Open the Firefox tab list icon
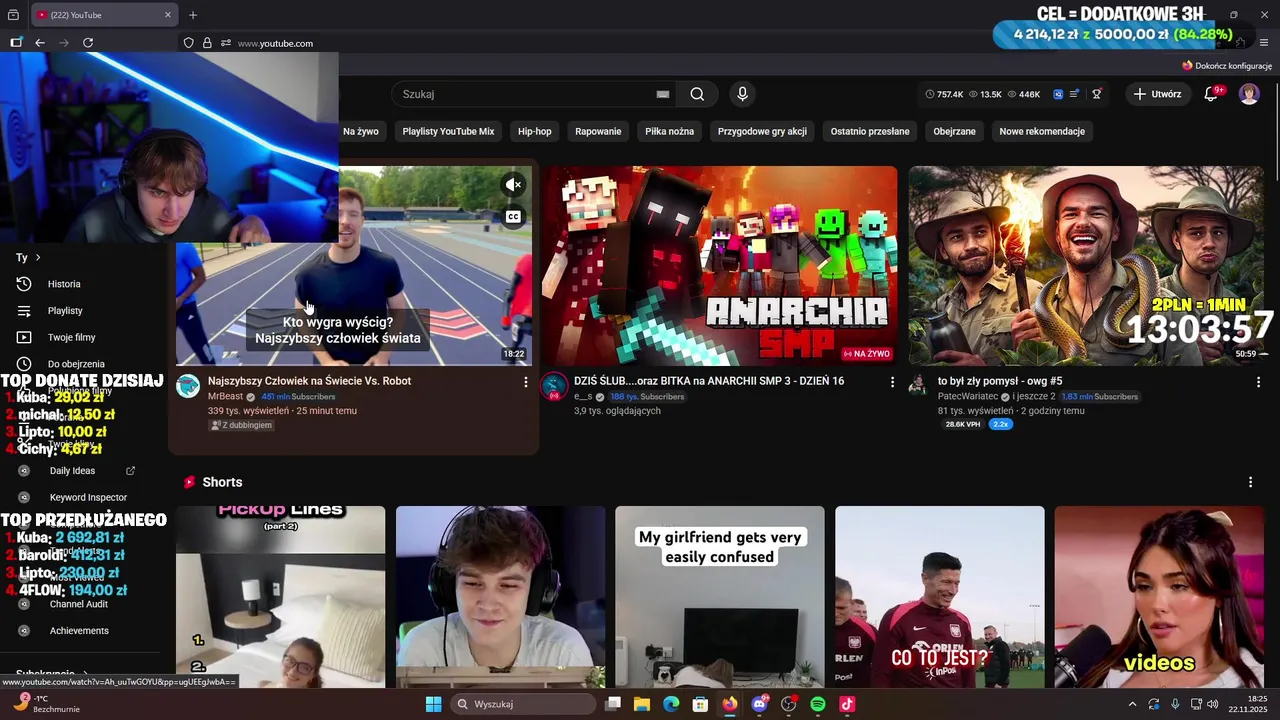The image size is (1280, 720). pyautogui.click(x=13, y=15)
